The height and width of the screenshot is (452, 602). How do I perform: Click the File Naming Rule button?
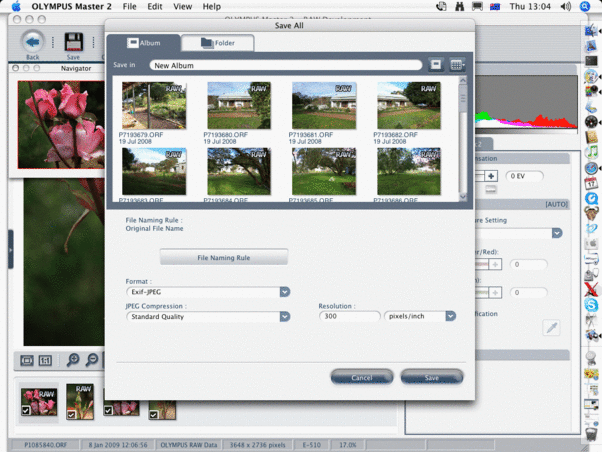[223, 258]
